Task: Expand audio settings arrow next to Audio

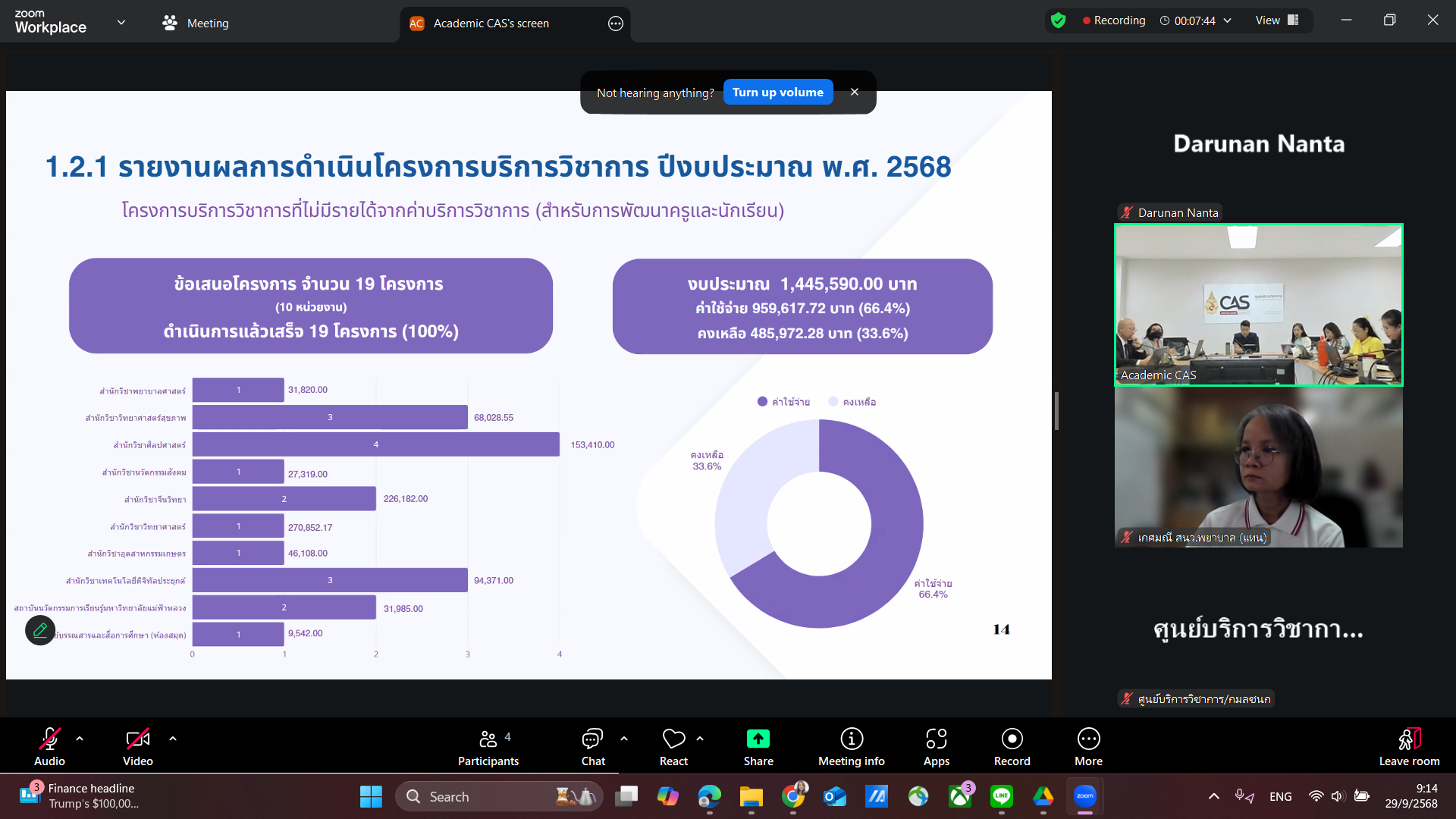Action: pos(80,738)
